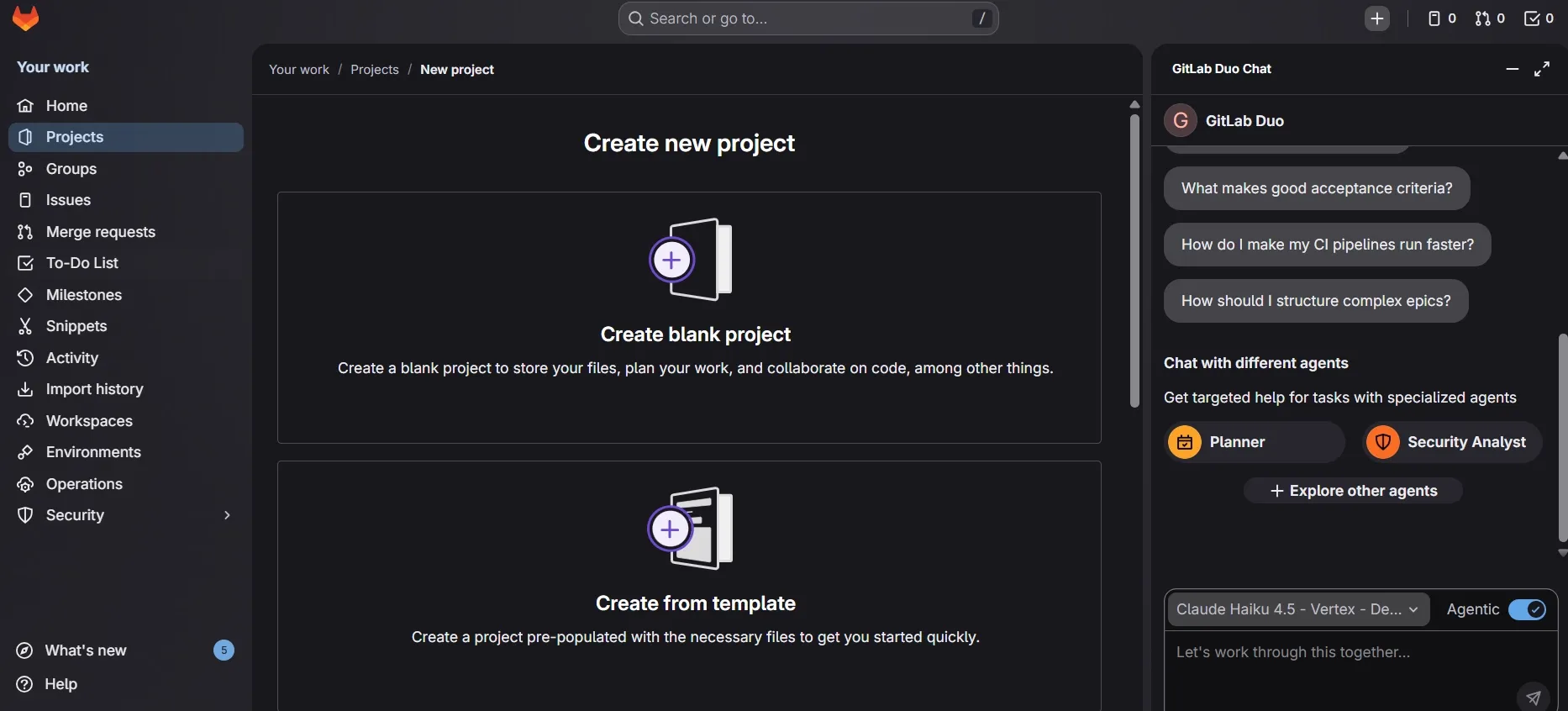
Task: Click the Security Analyst shield icon
Action: [1382, 442]
